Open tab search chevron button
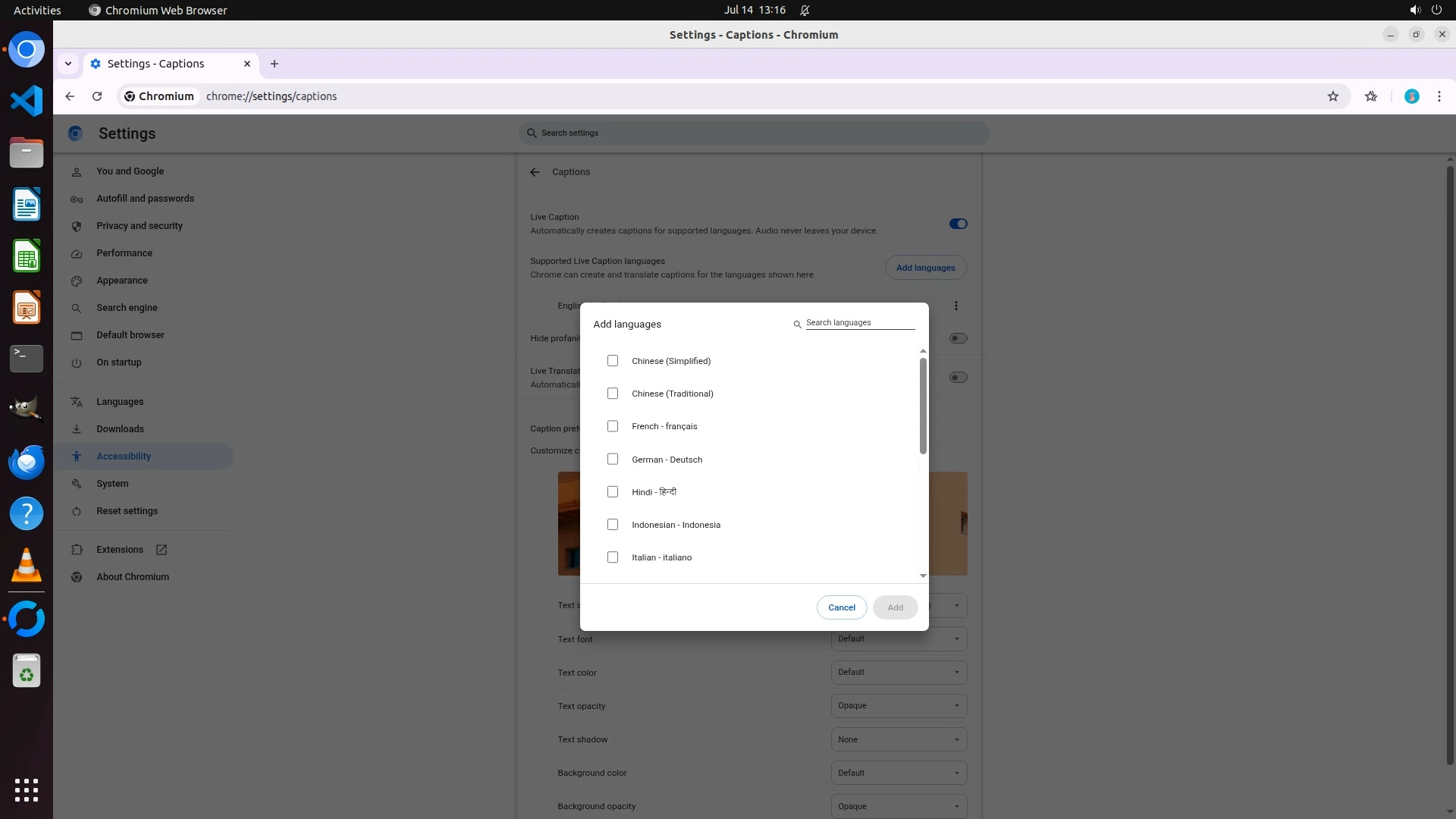Screen dimensions: 1456x819 pos(68,64)
